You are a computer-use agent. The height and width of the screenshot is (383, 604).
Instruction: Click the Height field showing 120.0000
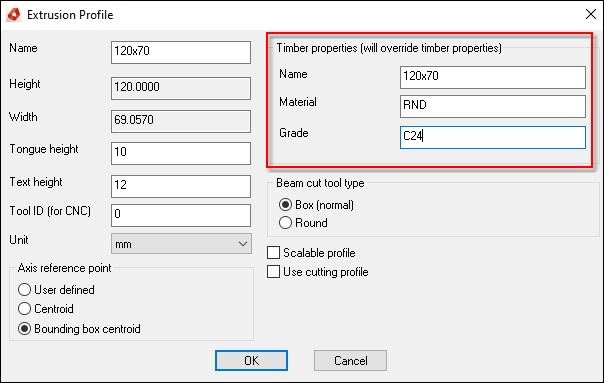(x=181, y=88)
